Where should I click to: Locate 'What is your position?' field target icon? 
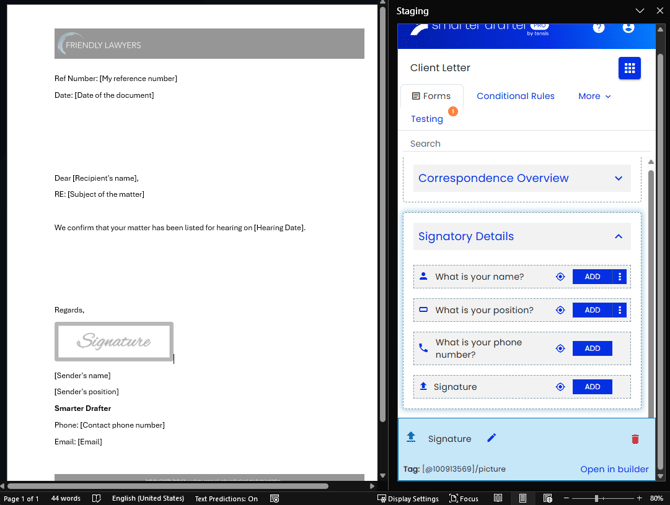(x=560, y=310)
